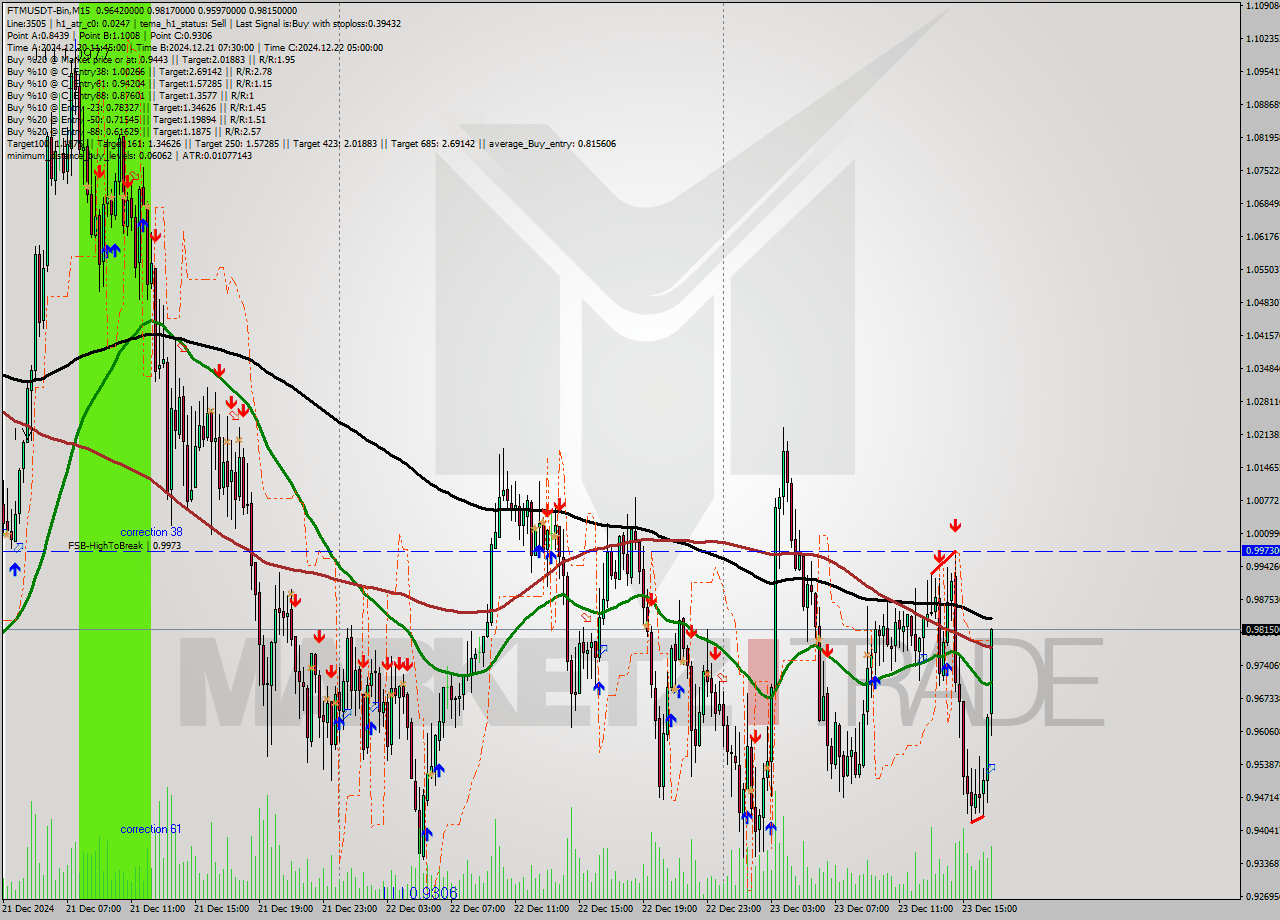Image resolution: width=1280 pixels, height=920 pixels.
Task: Click the 1.07522 price axis value
Action: (x=1263, y=171)
